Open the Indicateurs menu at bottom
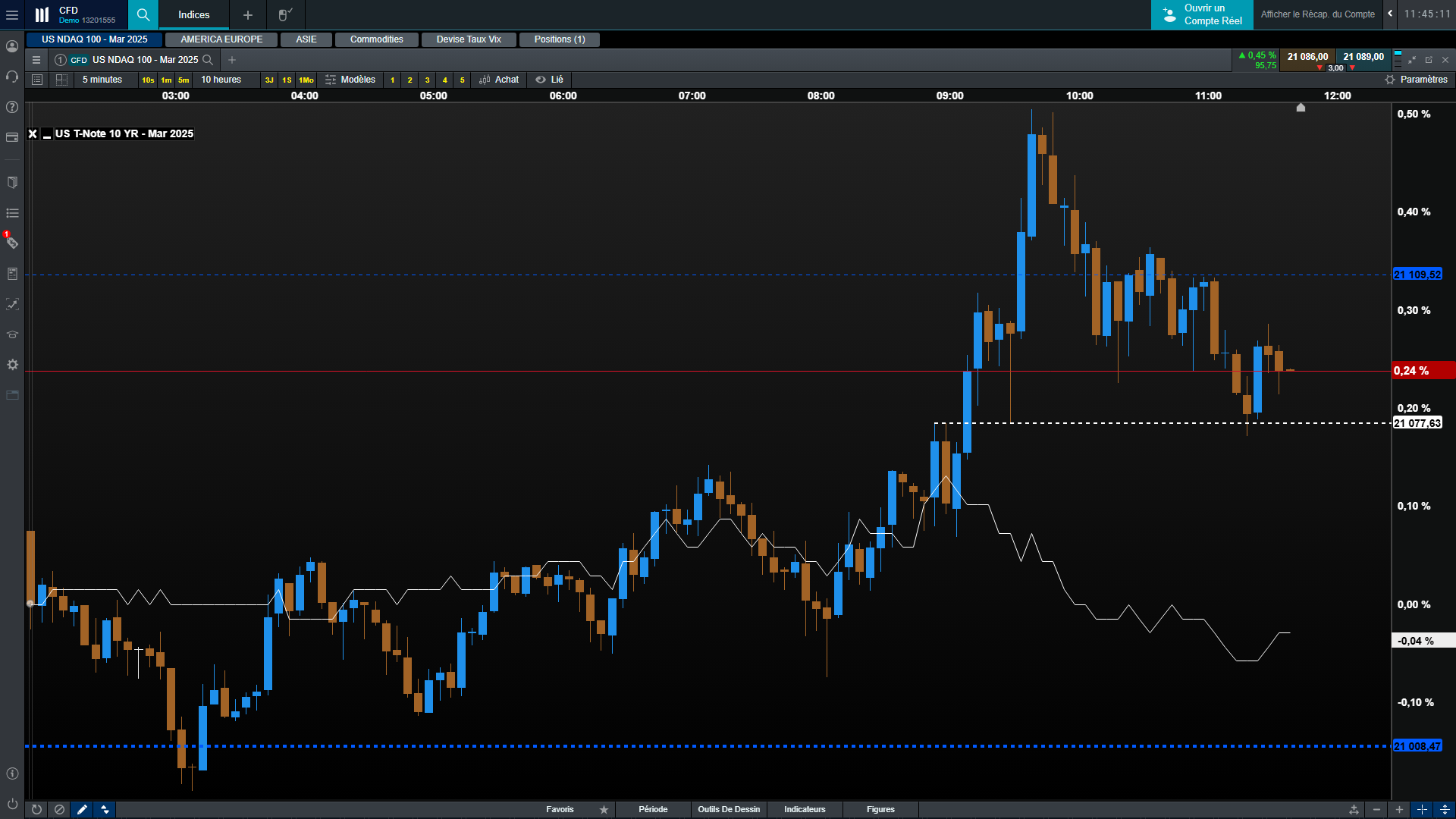This screenshot has width=1456, height=819. point(805,809)
